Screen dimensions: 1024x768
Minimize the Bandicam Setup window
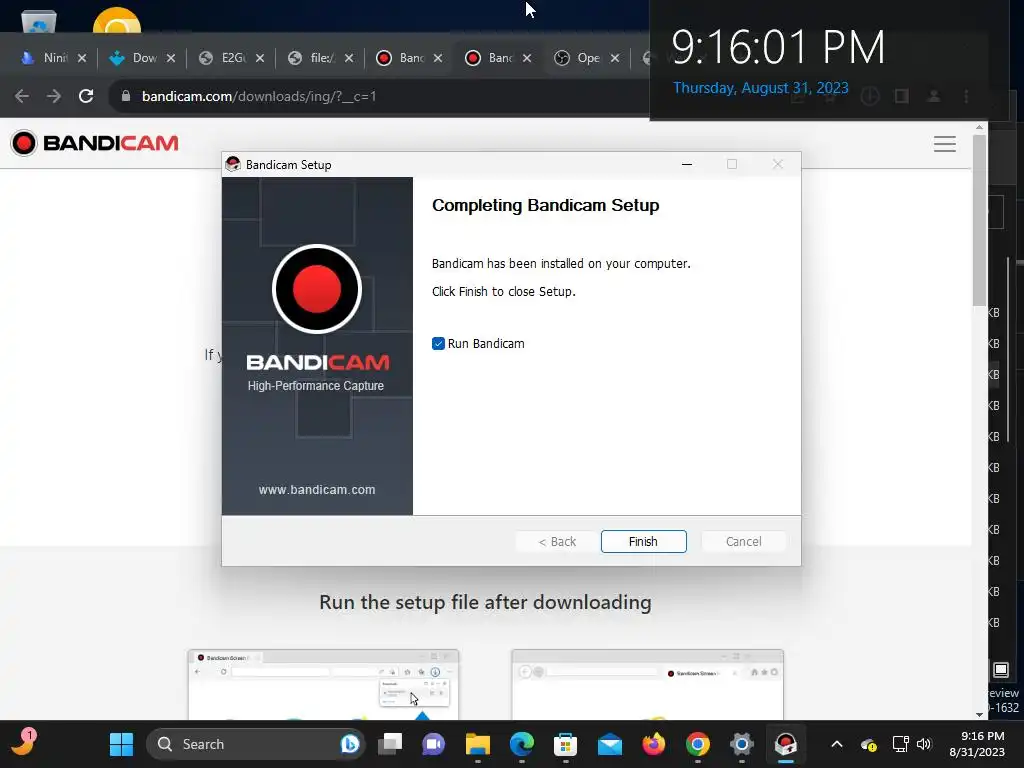point(686,165)
